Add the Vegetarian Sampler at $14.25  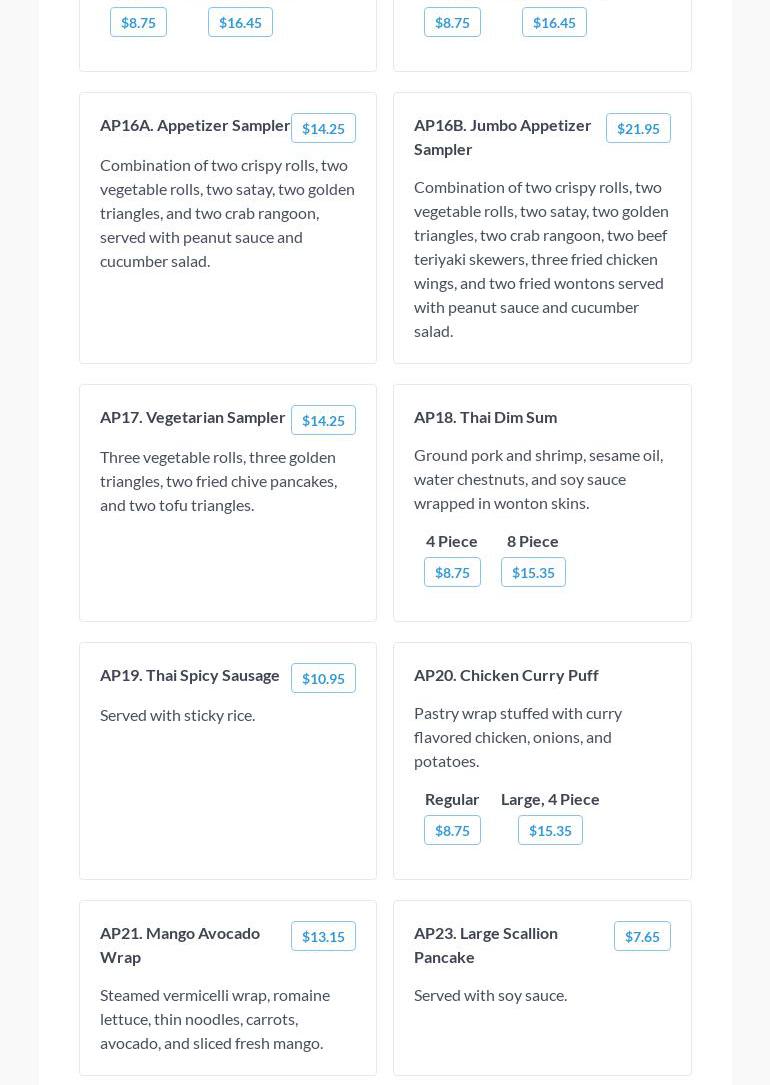coord(323,420)
